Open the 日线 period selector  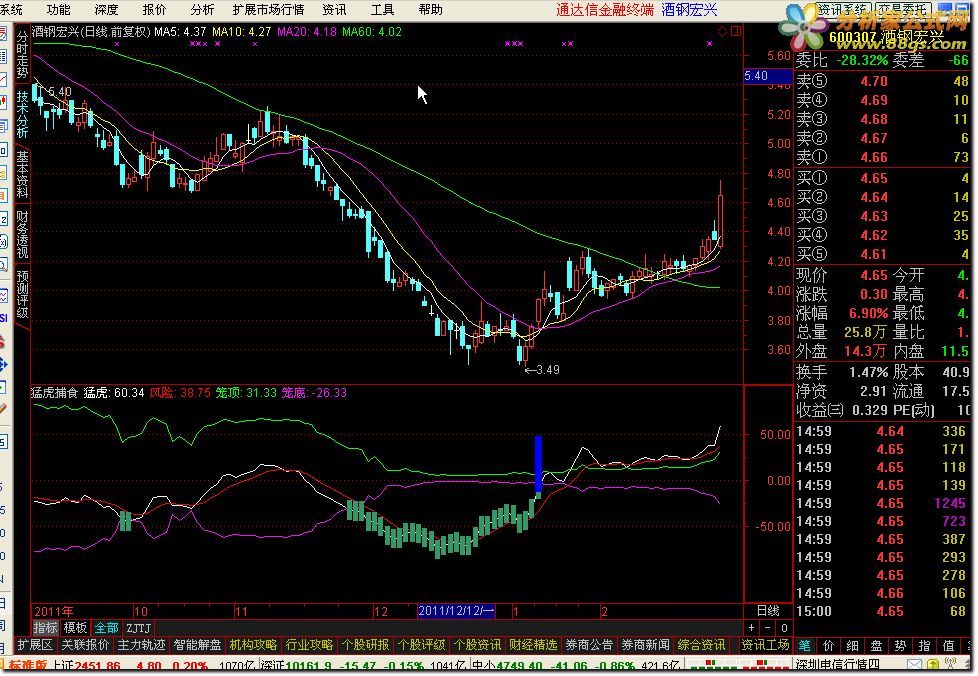click(768, 611)
